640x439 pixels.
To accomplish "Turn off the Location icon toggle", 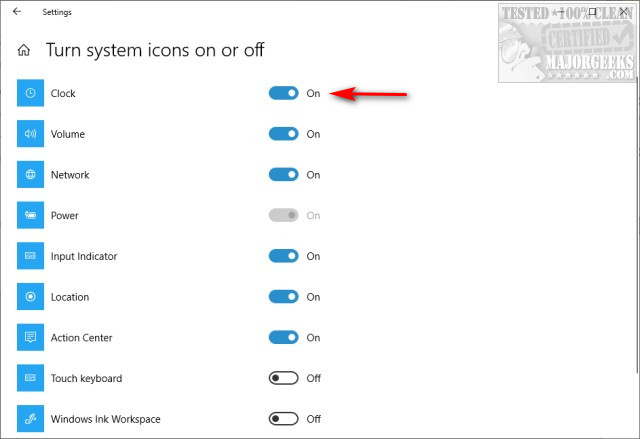I will pyautogui.click(x=284, y=297).
